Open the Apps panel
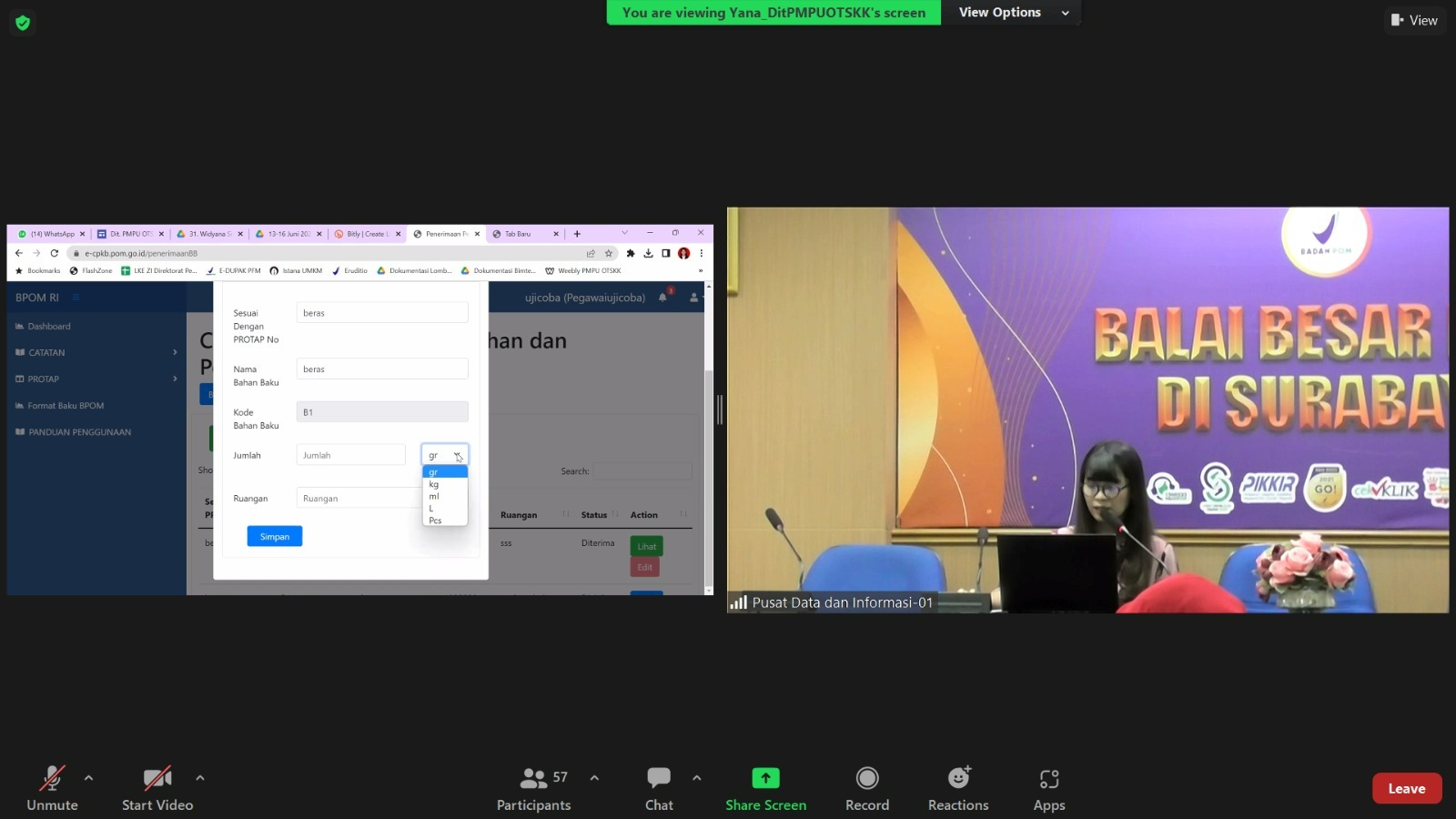Screen dimensions: 1456x819 pyautogui.click(x=1048, y=789)
